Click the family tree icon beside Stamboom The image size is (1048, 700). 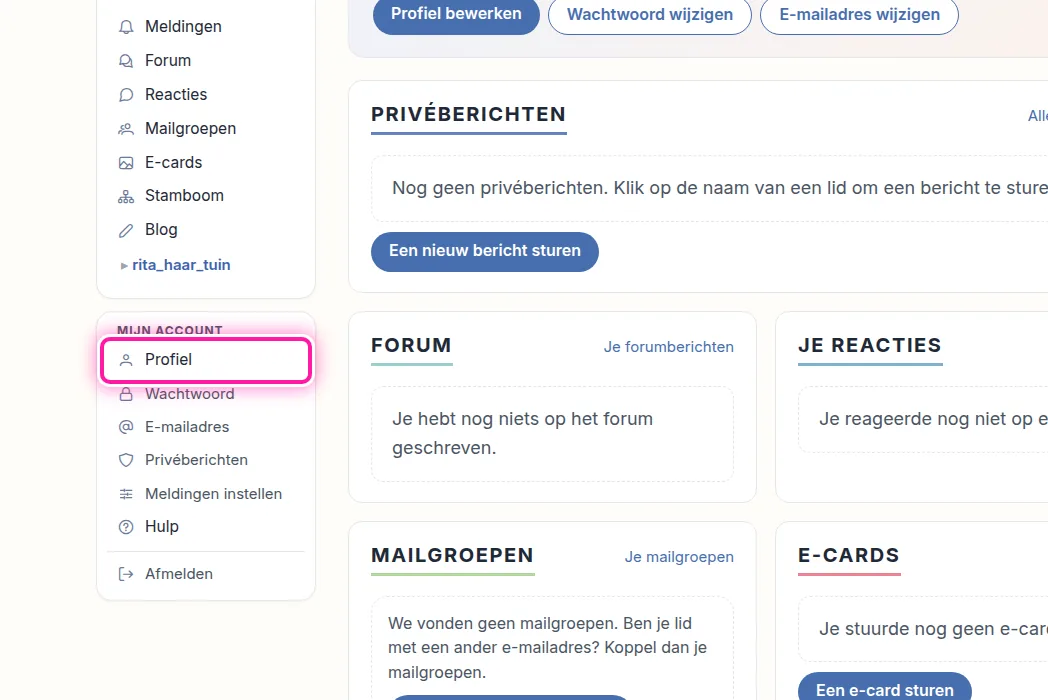pos(126,197)
